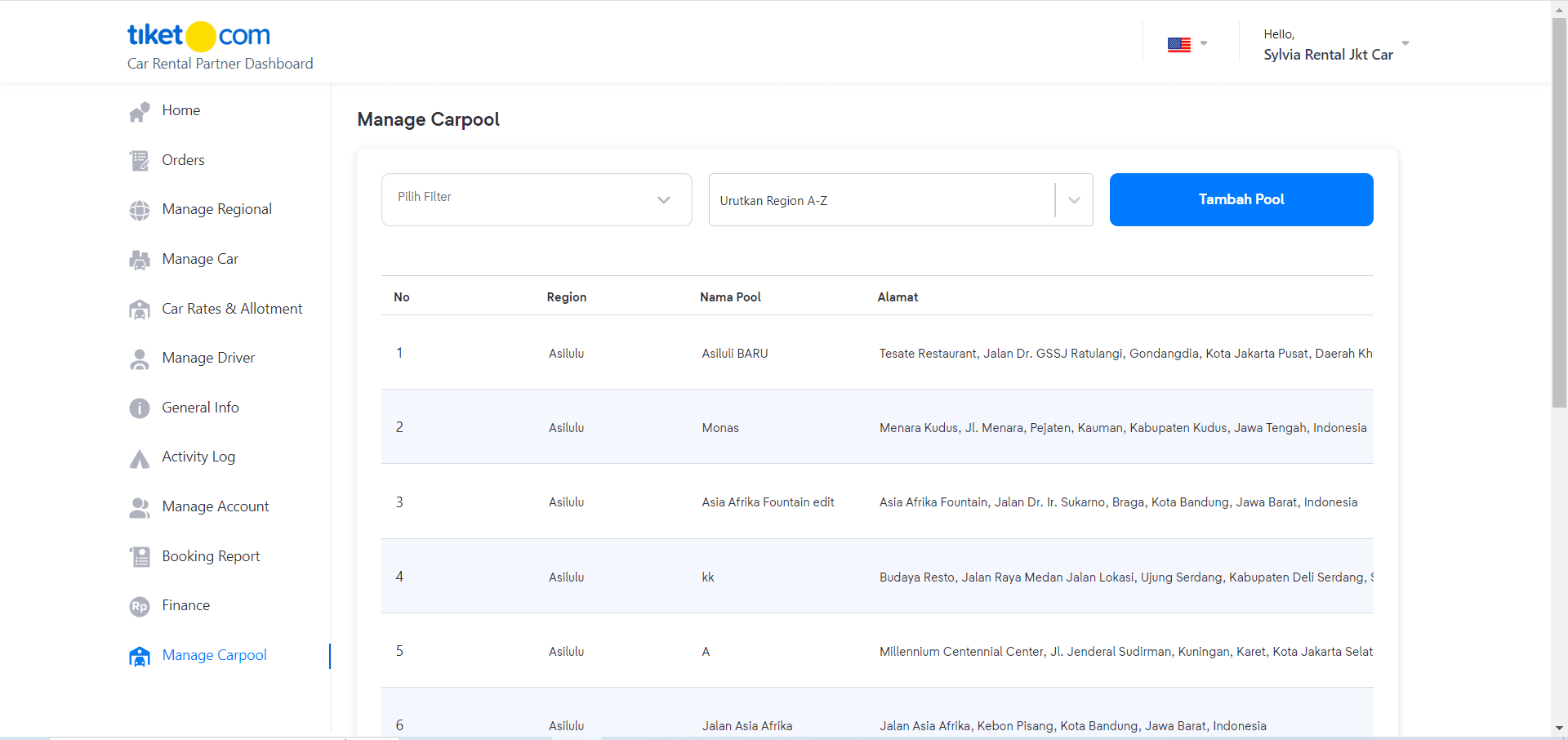This screenshot has width=1568, height=740.
Task: Click the Manage Driver person icon
Action: [140, 359]
